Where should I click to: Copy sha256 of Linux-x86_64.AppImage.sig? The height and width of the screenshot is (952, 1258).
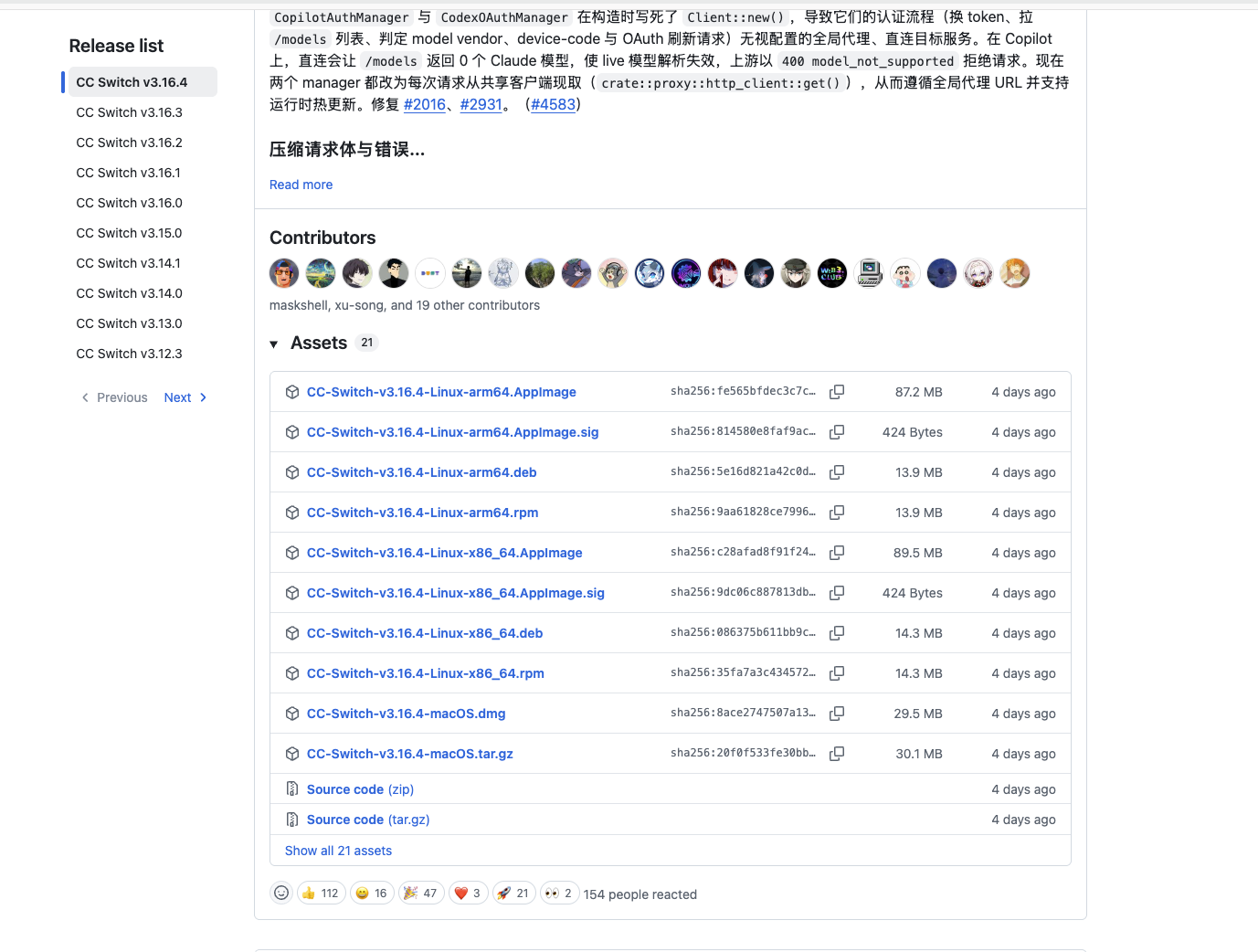pyautogui.click(x=836, y=593)
